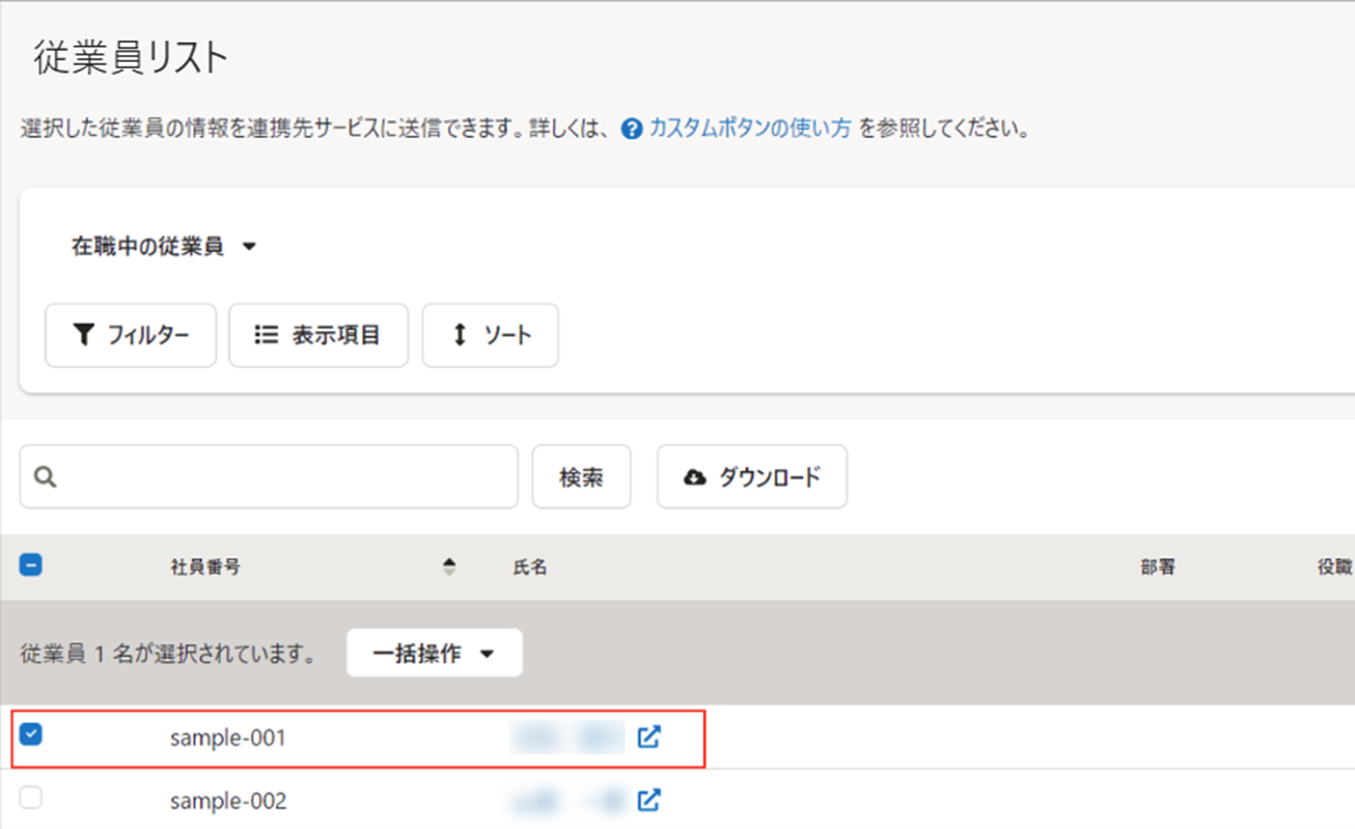Toggle the select-all header checkbox
The width and height of the screenshot is (1355, 829).
[31, 566]
